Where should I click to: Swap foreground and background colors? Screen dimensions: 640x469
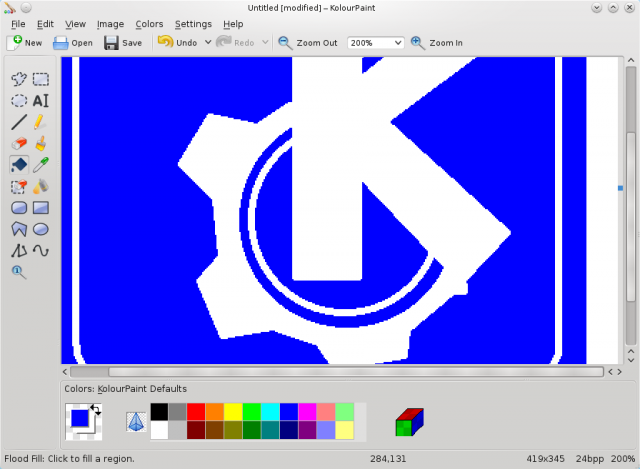[95, 409]
